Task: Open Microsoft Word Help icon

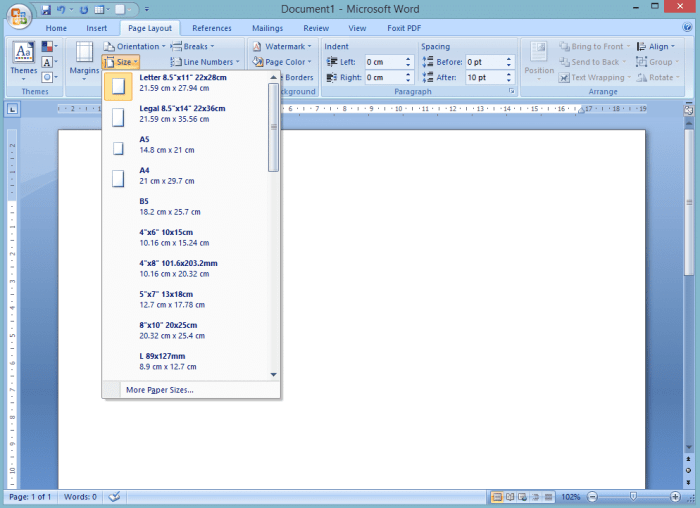Action: [x=687, y=27]
